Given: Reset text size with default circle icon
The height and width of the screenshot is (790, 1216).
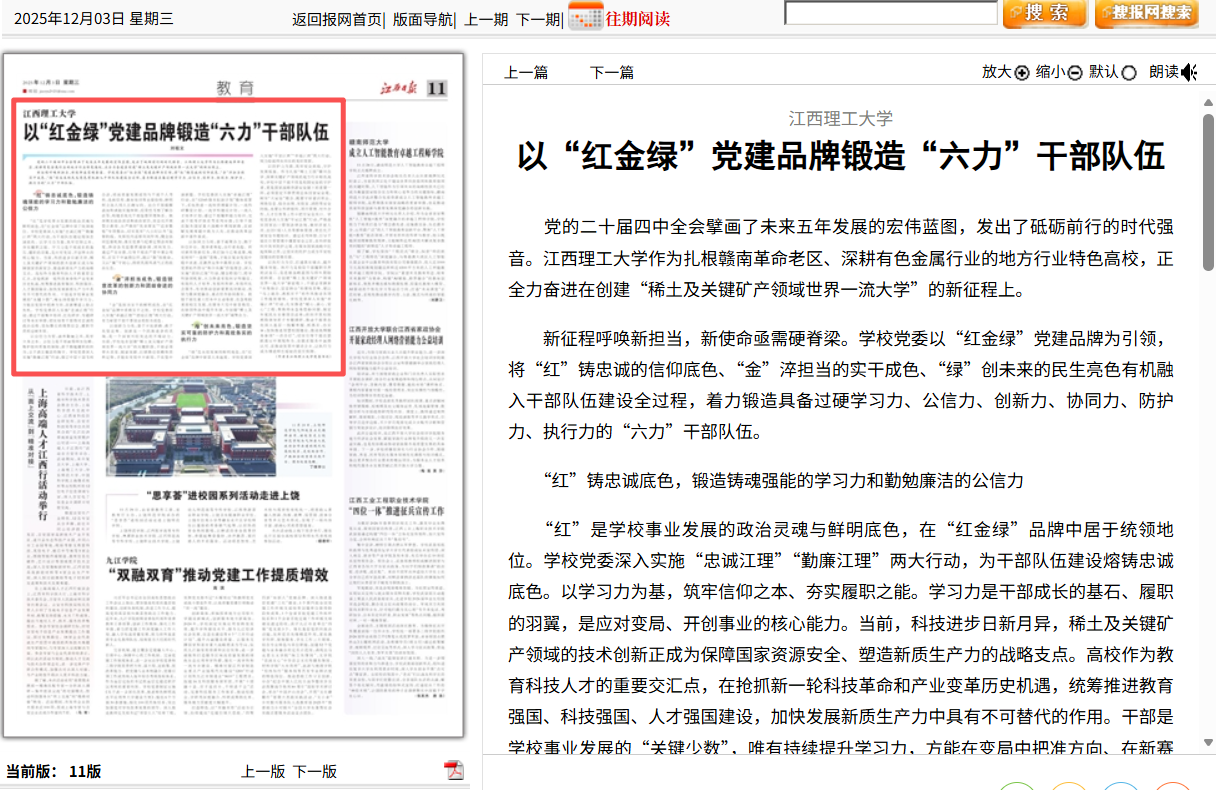Looking at the screenshot, I should coord(1129,72).
